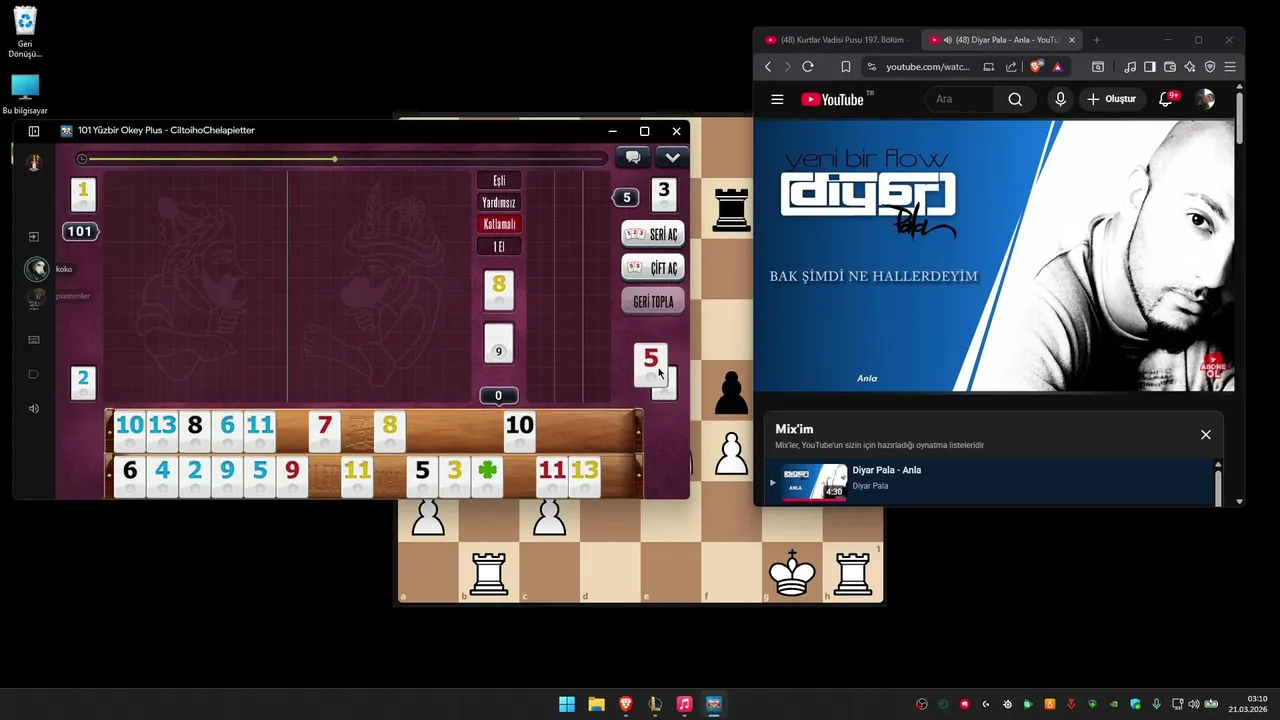Image resolution: width=1280 pixels, height=720 pixels.
Task: Open the Windows Start menu
Action: click(x=567, y=704)
